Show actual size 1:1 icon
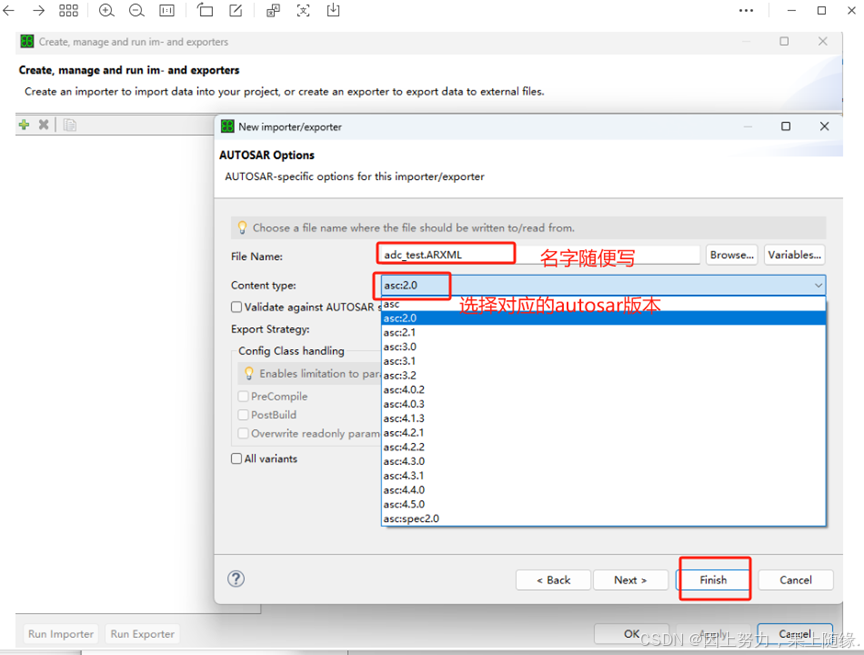864x655 pixels. pyautogui.click(x=166, y=10)
